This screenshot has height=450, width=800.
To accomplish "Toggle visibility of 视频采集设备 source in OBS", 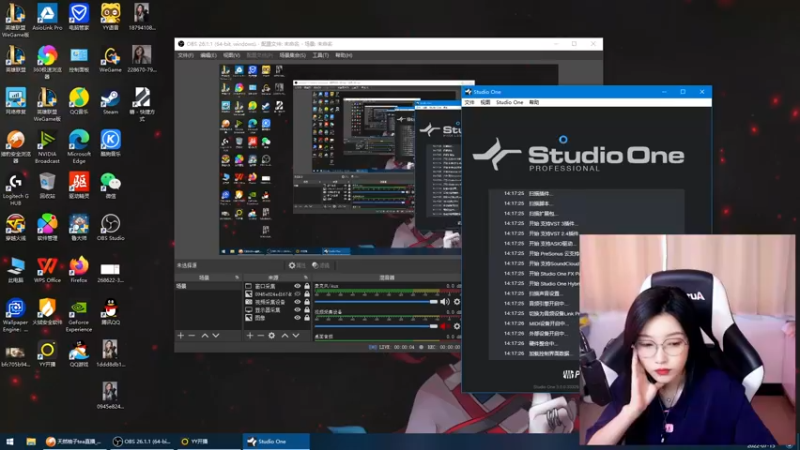I will pyautogui.click(x=297, y=302).
